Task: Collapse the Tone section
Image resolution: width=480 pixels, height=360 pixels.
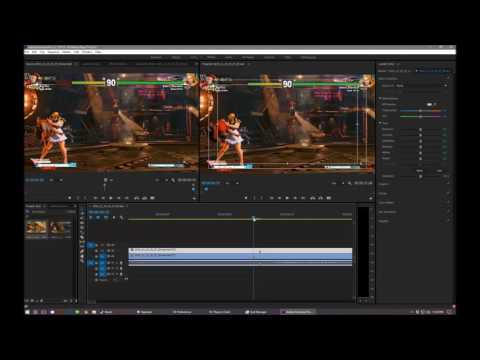Action: coord(380,123)
